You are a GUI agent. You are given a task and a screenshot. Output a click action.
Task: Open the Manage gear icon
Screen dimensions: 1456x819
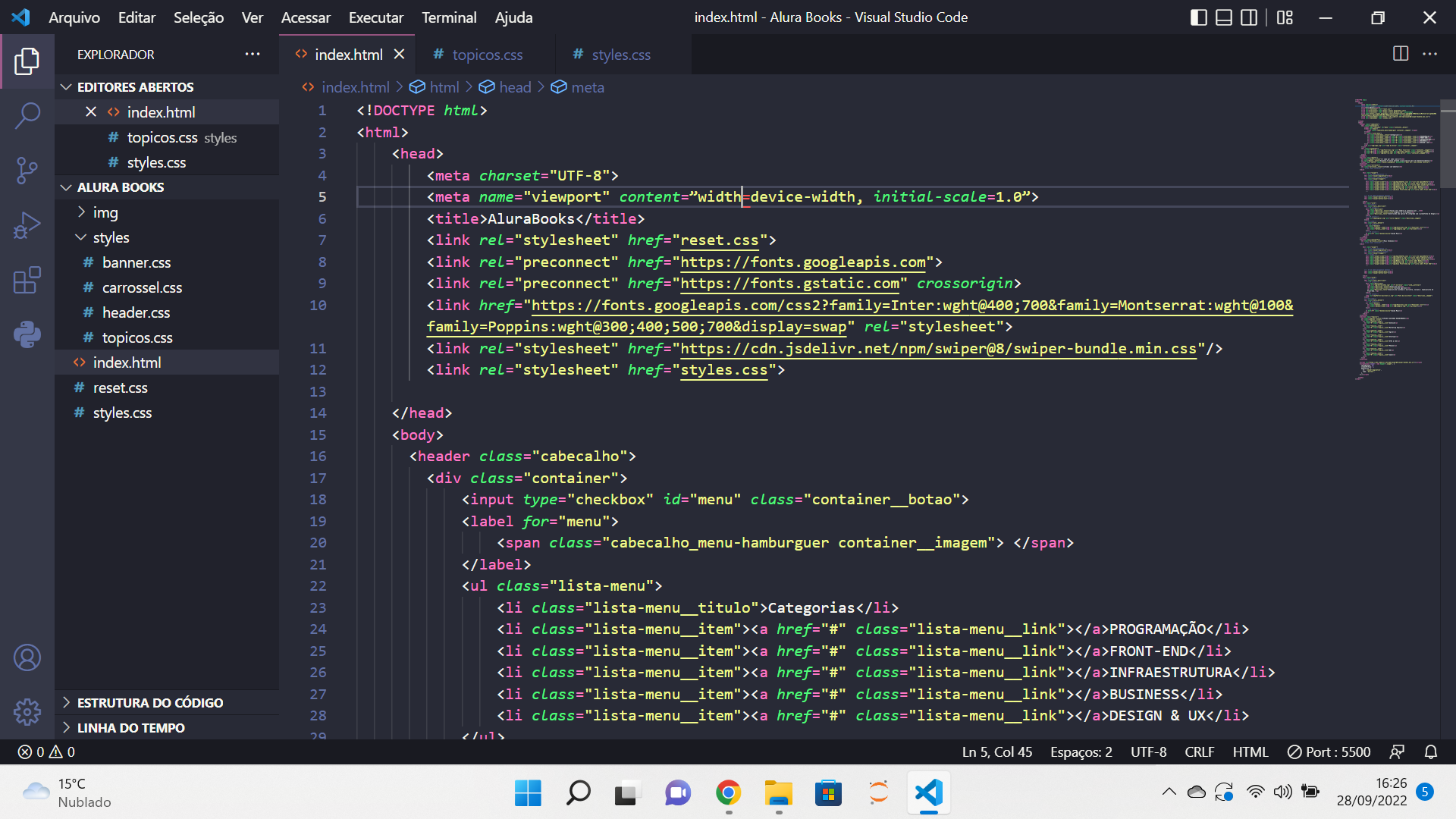[x=27, y=712]
